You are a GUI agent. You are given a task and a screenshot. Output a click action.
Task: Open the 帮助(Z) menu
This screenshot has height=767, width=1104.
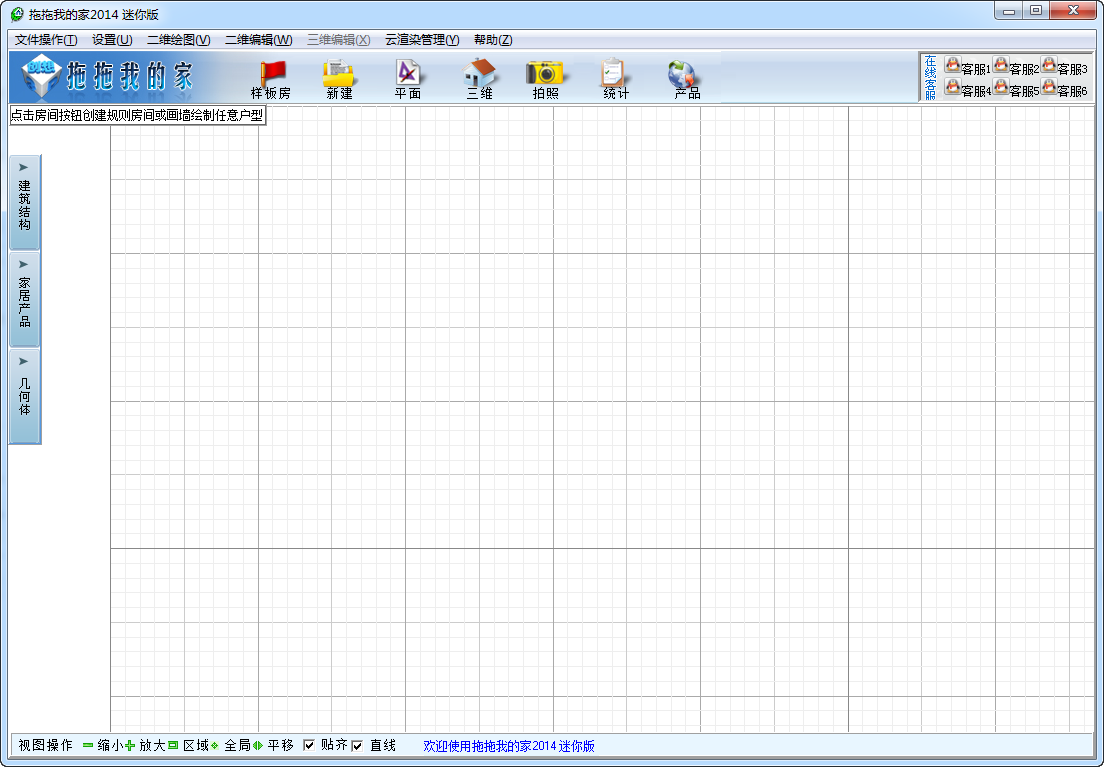493,39
